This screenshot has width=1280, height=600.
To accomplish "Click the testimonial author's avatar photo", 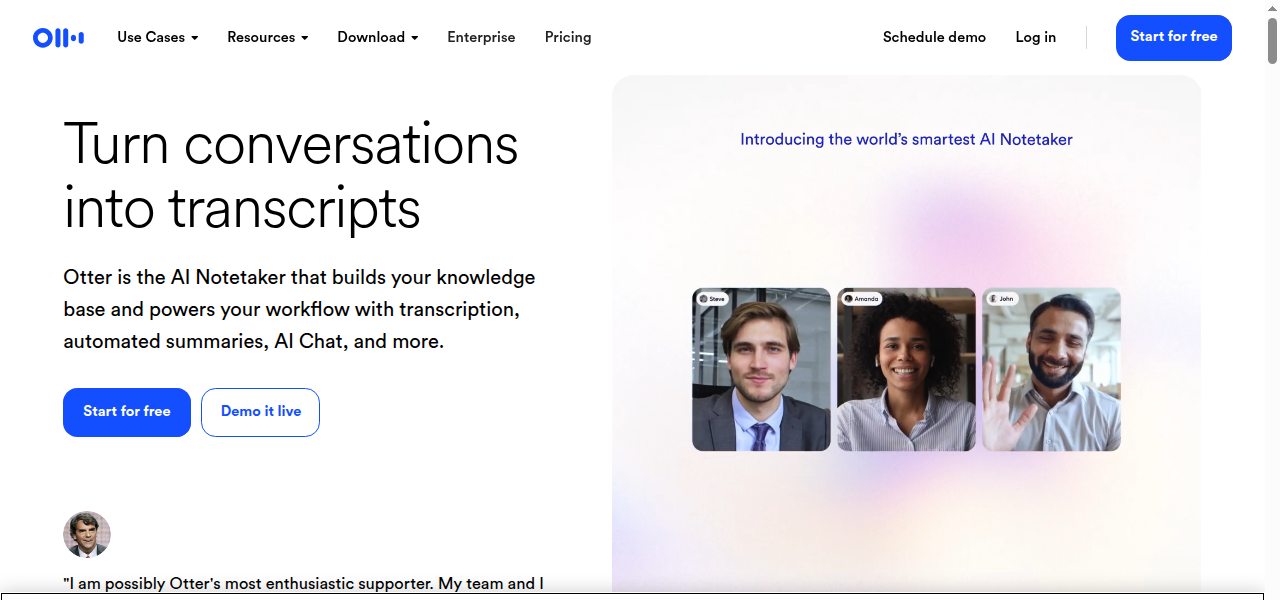I will [87, 534].
